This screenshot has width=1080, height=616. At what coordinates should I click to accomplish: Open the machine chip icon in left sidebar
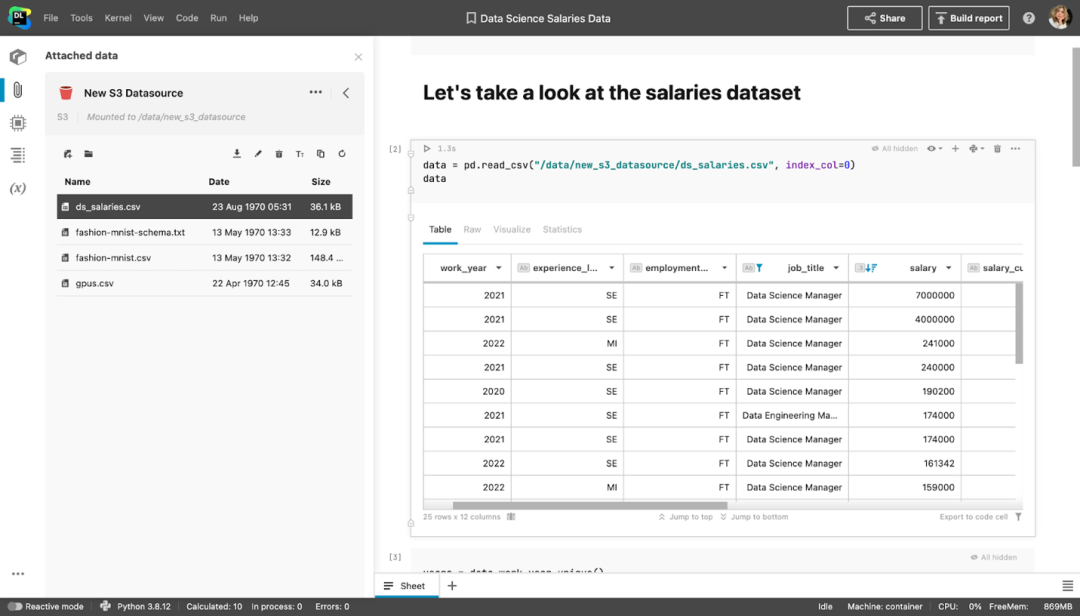coord(18,123)
